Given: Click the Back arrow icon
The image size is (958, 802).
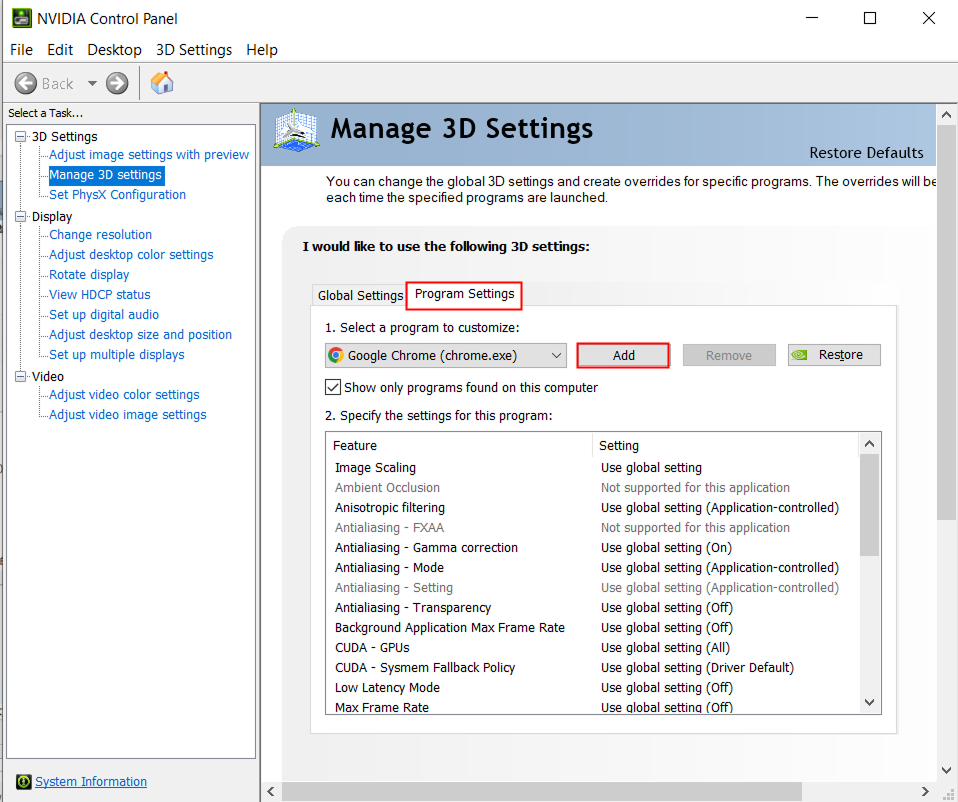Looking at the screenshot, I should tap(27, 84).
